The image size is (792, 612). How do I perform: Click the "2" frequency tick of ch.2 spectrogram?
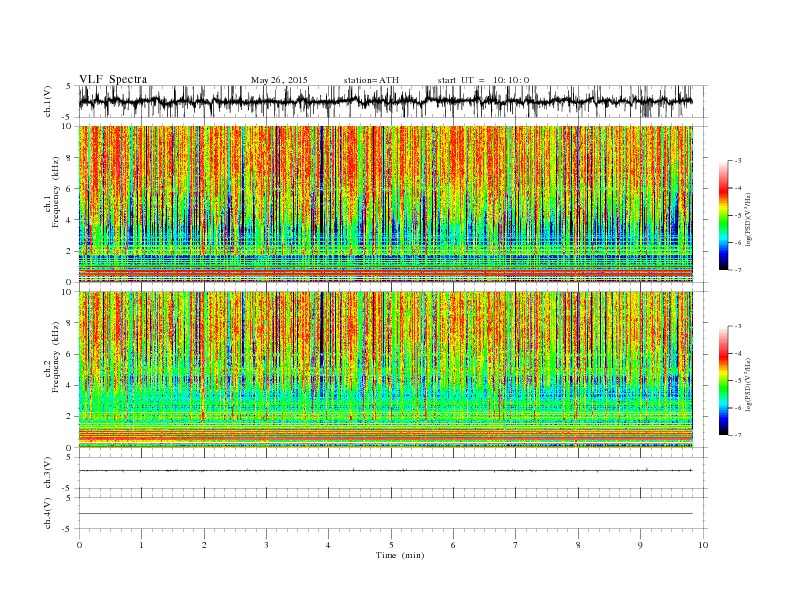pyautogui.click(x=70, y=417)
